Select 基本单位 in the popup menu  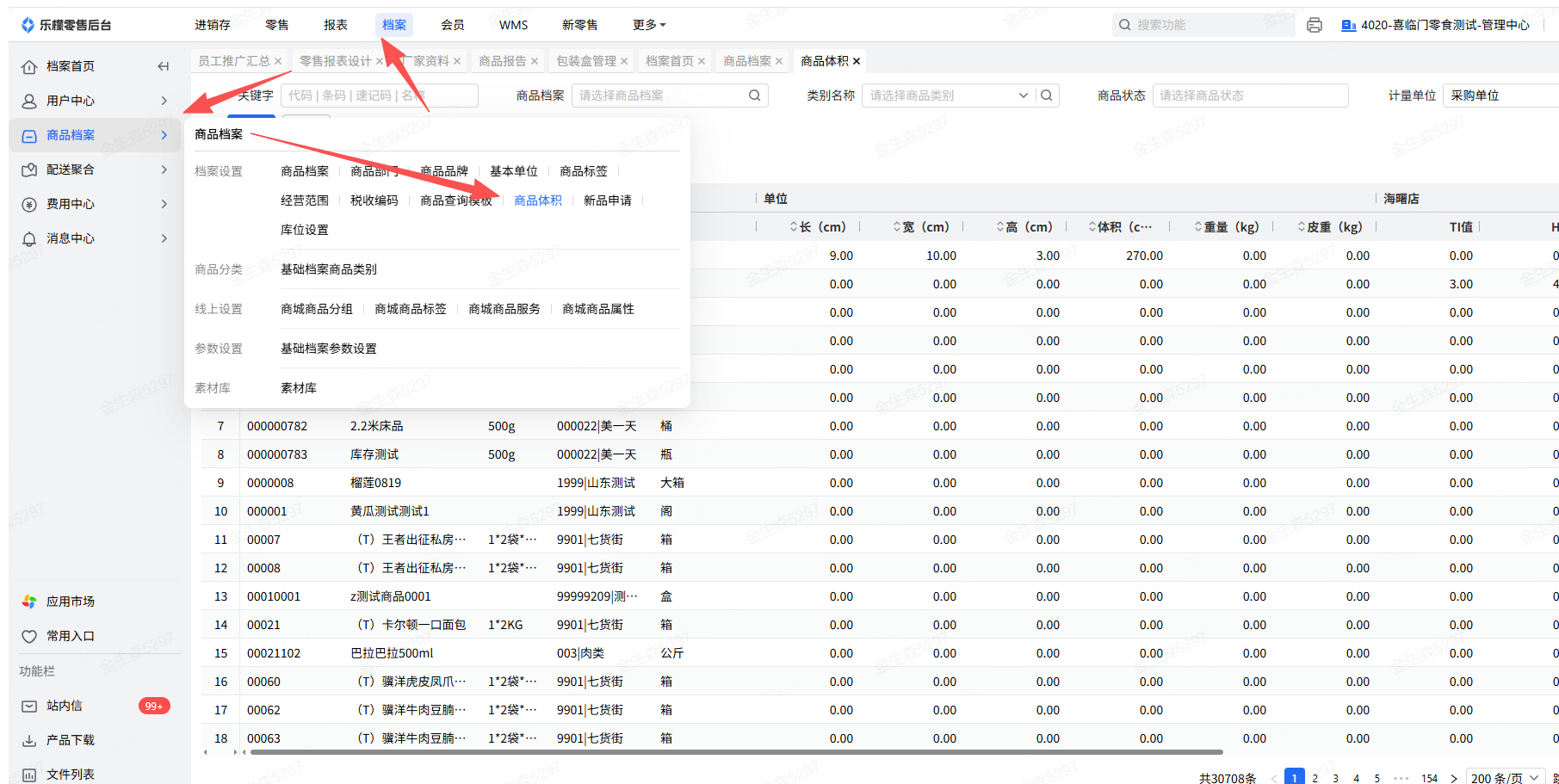(x=514, y=171)
